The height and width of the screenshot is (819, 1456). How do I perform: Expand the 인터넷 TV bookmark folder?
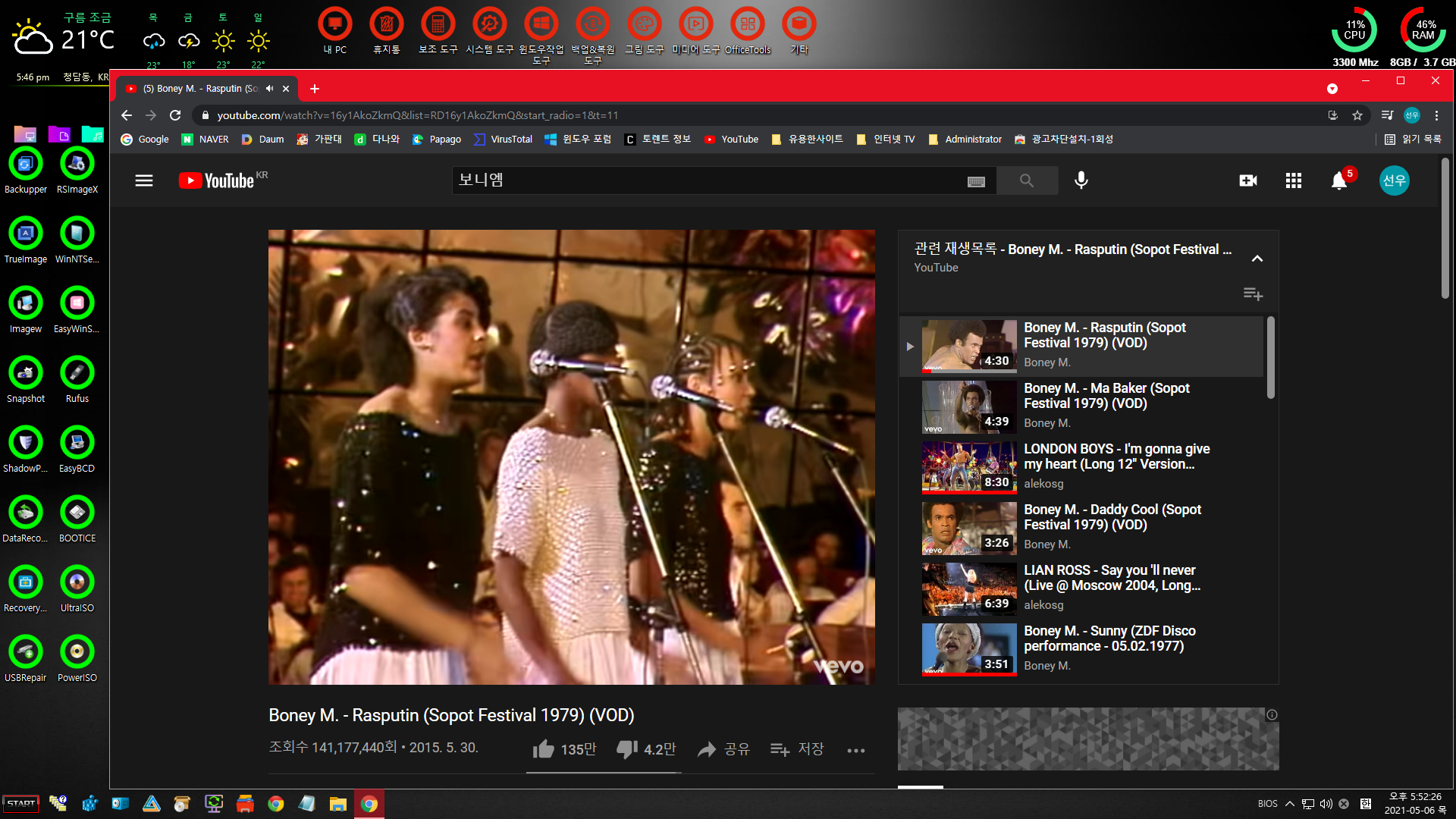pos(886,140)
